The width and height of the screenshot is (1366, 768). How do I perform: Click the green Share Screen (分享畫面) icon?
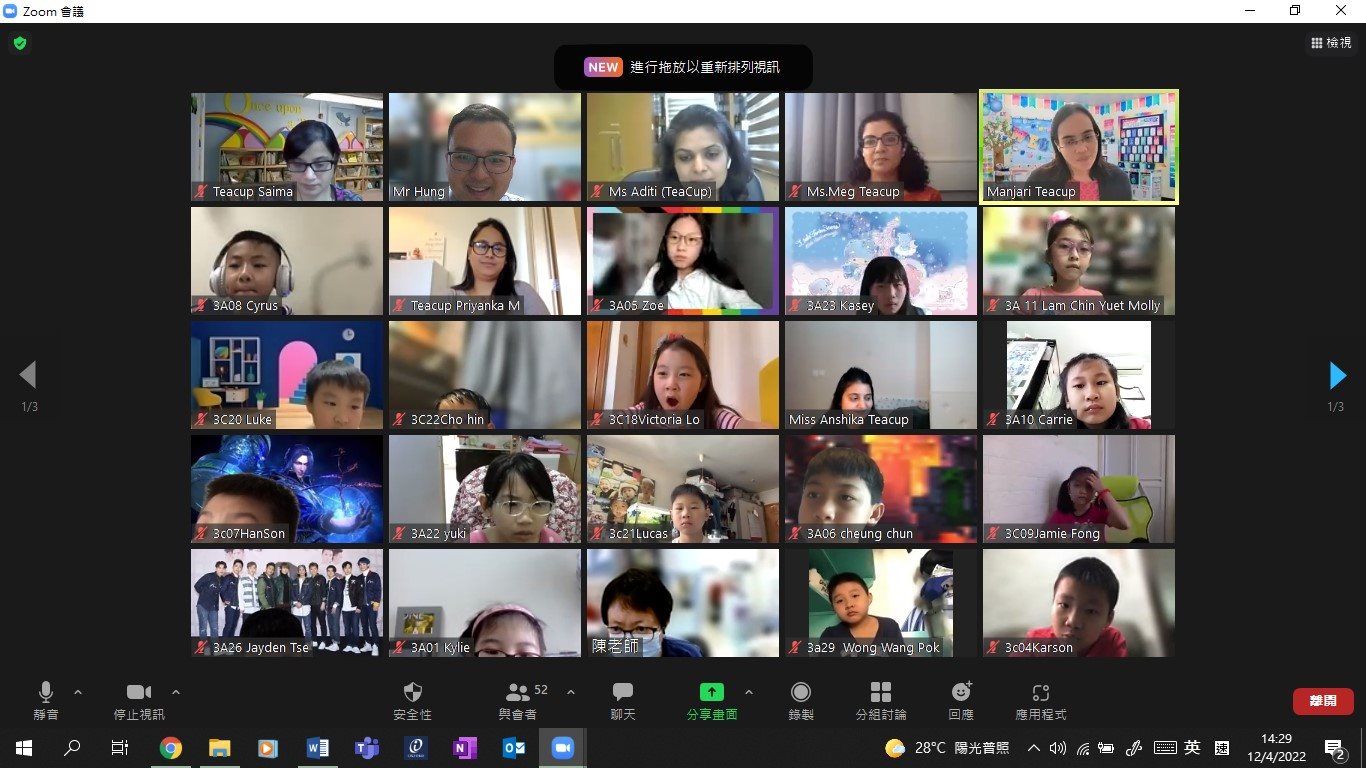[x=711, y=693]
